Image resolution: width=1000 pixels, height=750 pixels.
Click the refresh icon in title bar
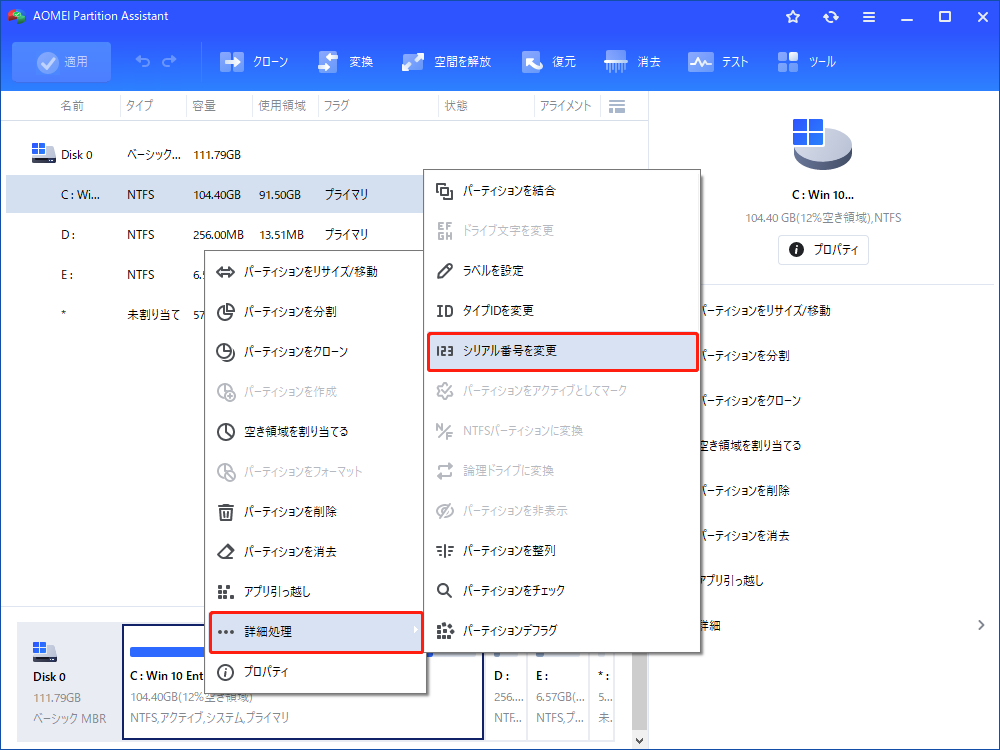830,17
